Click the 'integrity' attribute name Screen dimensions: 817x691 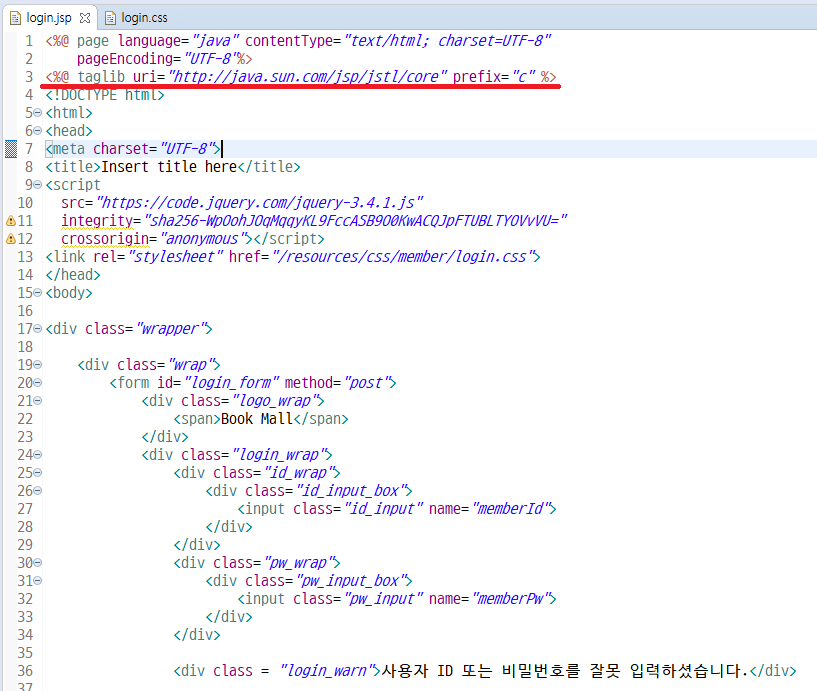click(97, 221)
